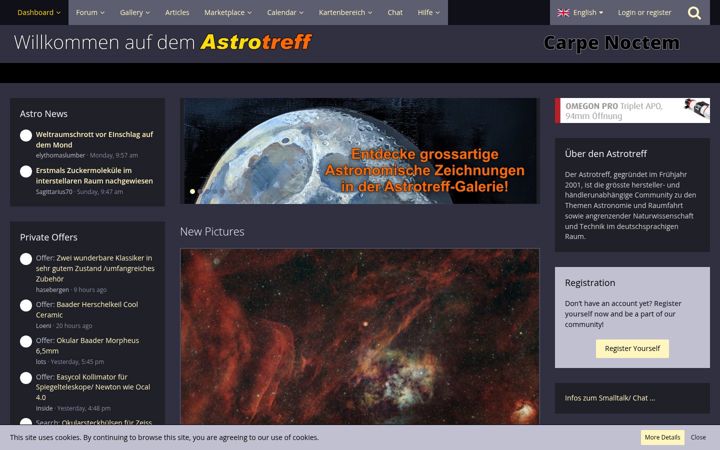Click username elythomaslumber
This screenshot has height=450, width=720.
[60, 155]
